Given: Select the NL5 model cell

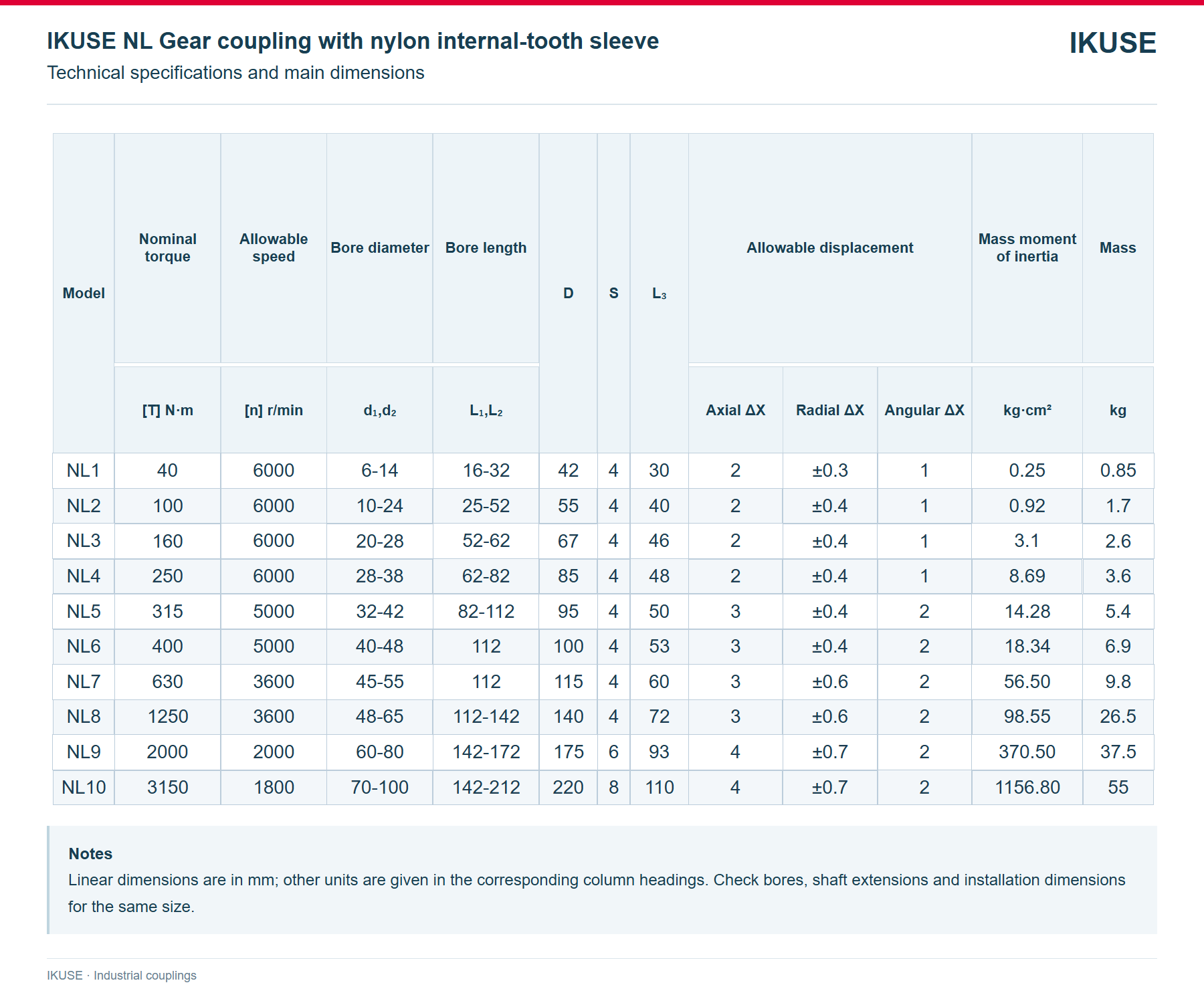Looking at the screenshot, I should (84, 611).
